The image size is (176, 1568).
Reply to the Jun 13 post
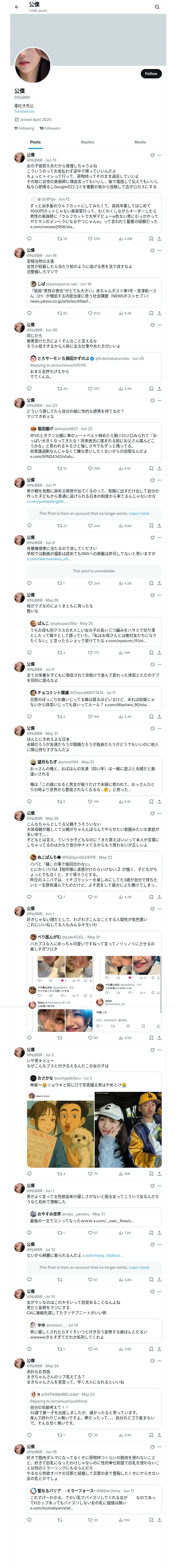(29, 239)
